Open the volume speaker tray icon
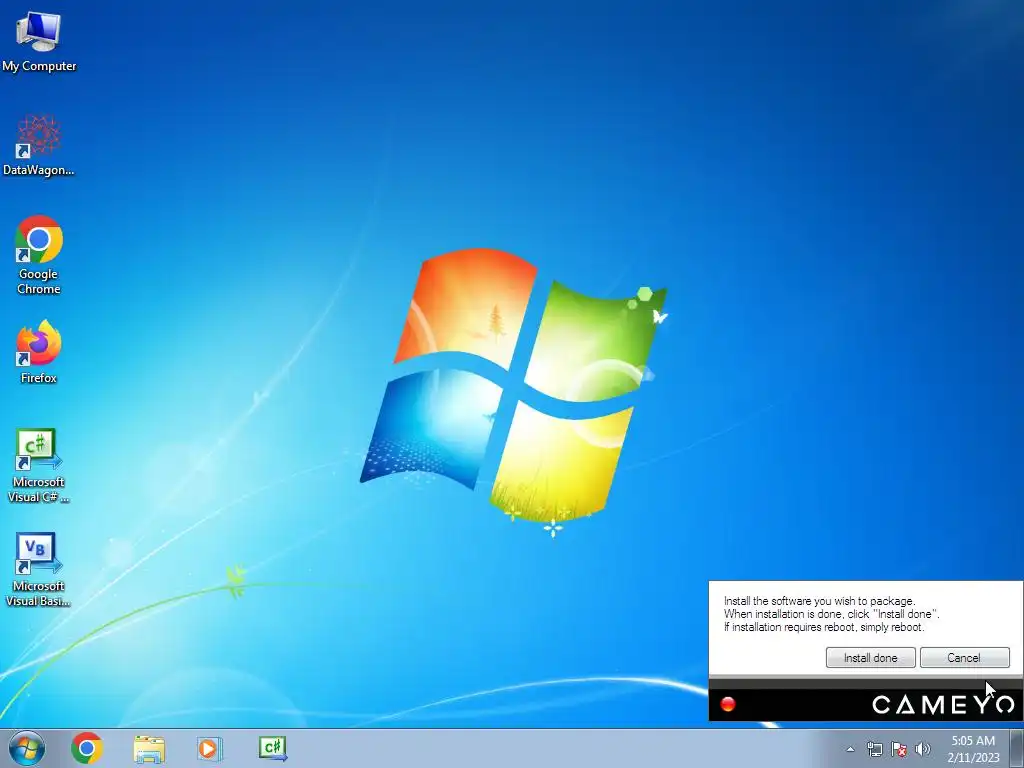Image resolution: width=1024 pixels, height=768 pixels. 923,749
